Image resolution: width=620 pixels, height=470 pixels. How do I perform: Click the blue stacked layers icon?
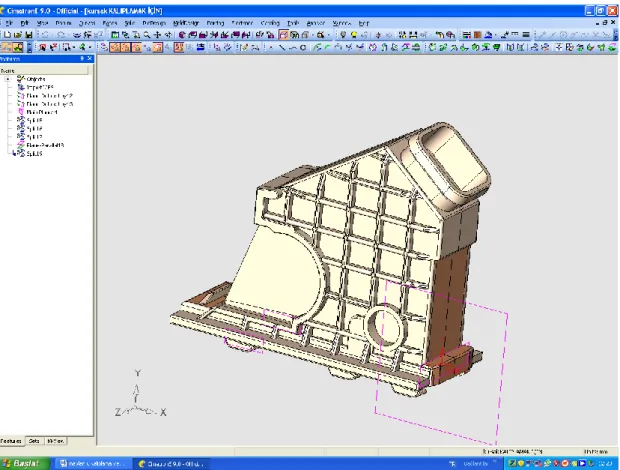tap(201, 47)
